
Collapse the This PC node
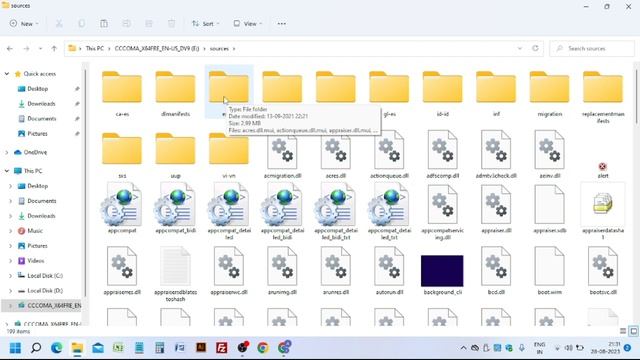tap(7, 171)
